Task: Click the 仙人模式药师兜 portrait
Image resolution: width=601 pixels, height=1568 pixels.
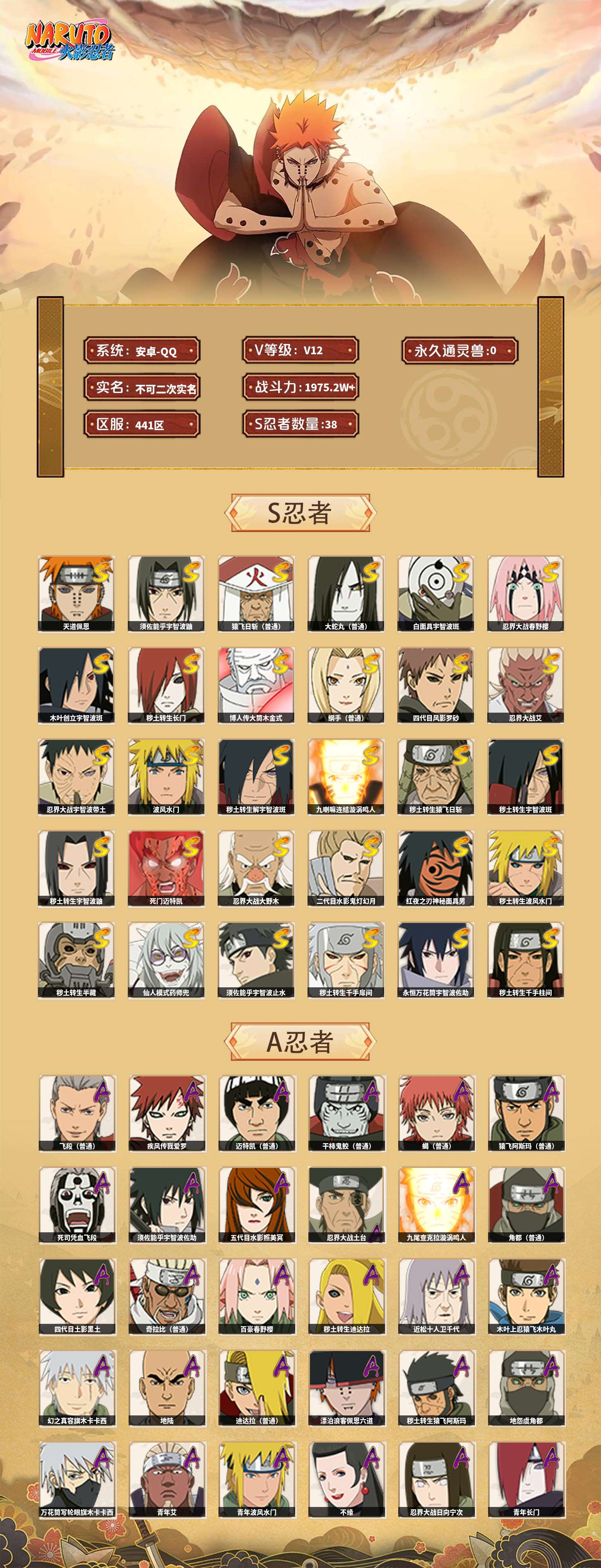Action: [166, 960]
